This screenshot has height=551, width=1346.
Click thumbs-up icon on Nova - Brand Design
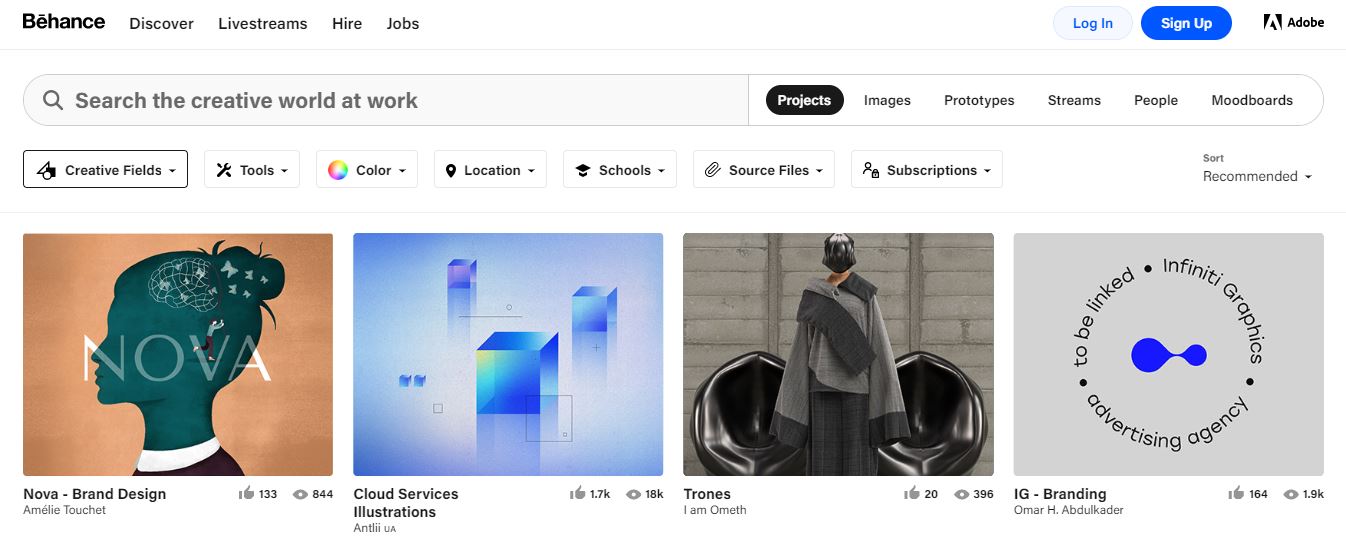coord(246,494)
